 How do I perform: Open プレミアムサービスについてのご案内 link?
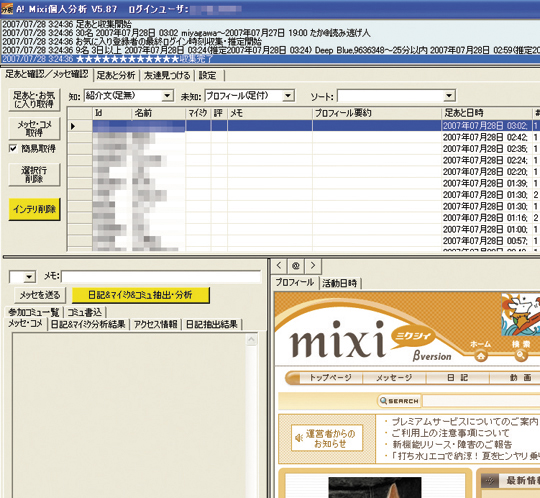click(x=465, y=422)
